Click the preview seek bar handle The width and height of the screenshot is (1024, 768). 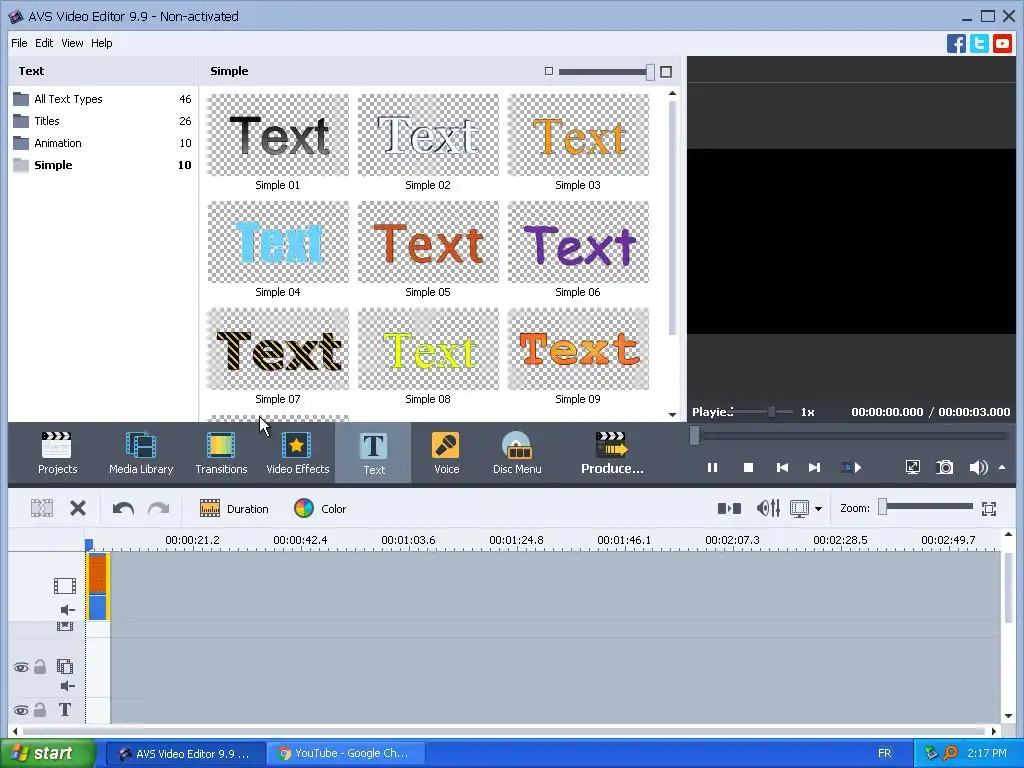[x=694, y=435]
